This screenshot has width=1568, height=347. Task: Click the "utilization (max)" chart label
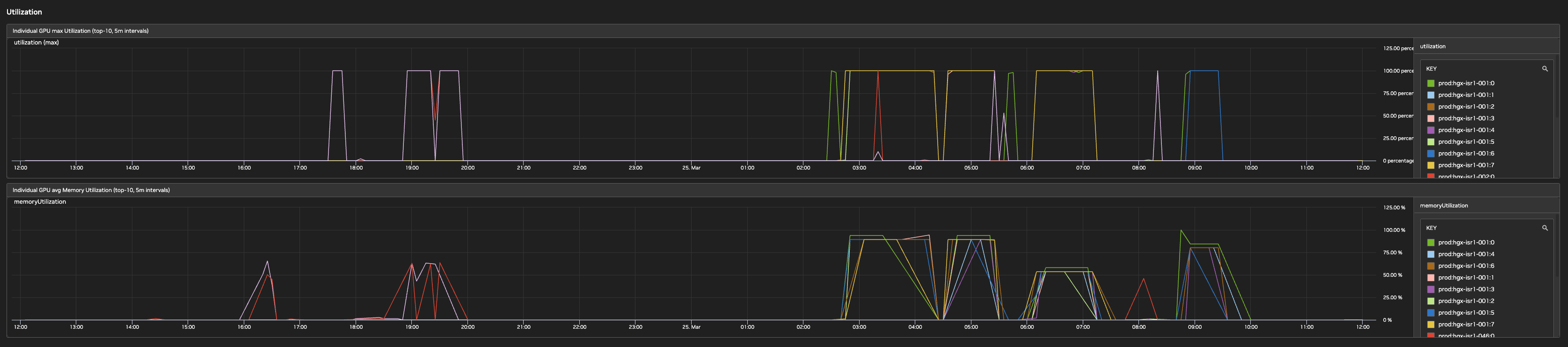[x=36, y=43]
